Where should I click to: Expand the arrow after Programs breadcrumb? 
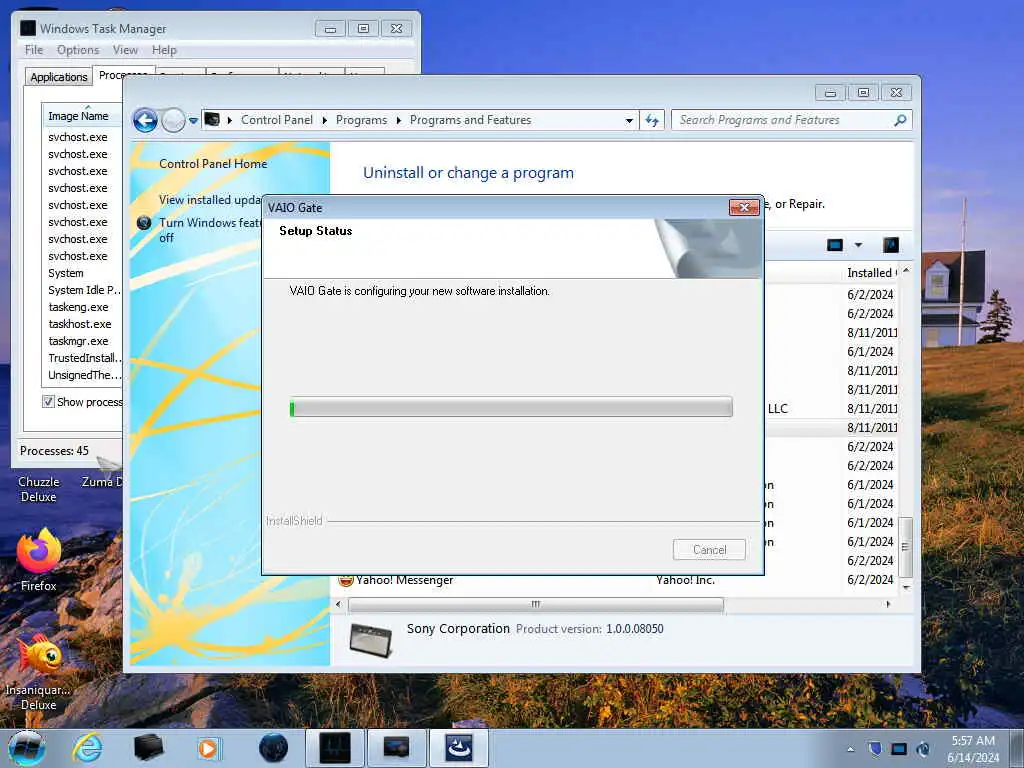point(398,120)
